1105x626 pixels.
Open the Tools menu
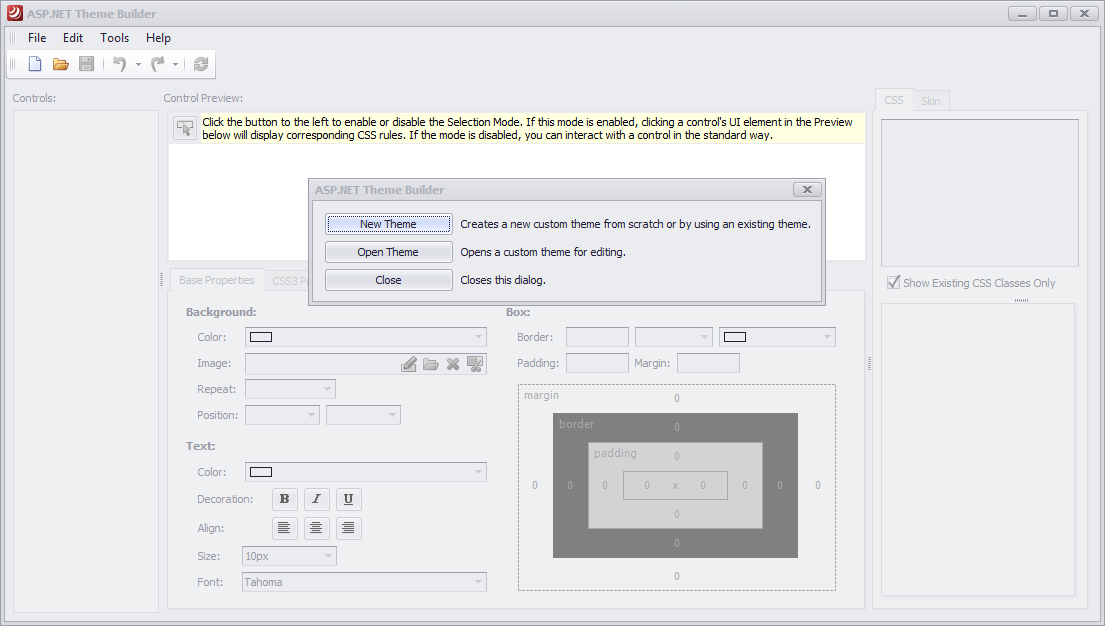[x=114, y=38]
